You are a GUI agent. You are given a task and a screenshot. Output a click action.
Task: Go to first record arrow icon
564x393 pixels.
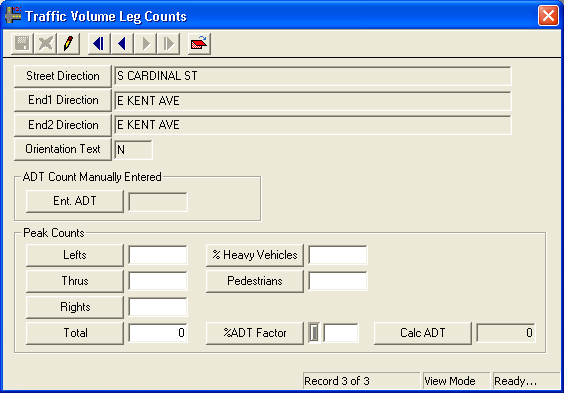[99, 44]
